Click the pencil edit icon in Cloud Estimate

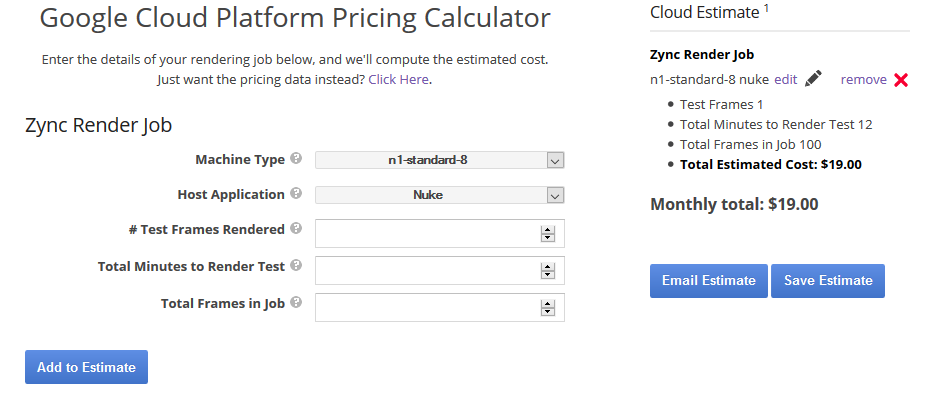(813, 79)
